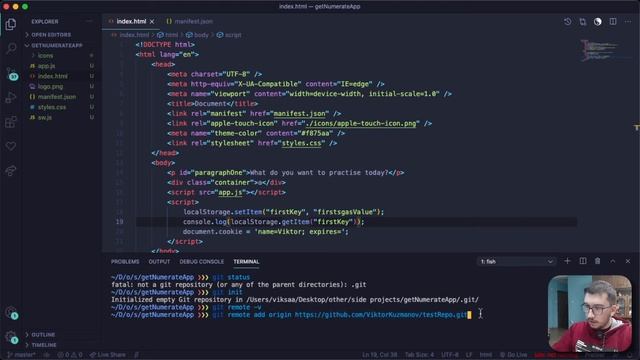This screenshot has width=640, height=360.
Task: Open the Extensions view
Action: (11, 122)
